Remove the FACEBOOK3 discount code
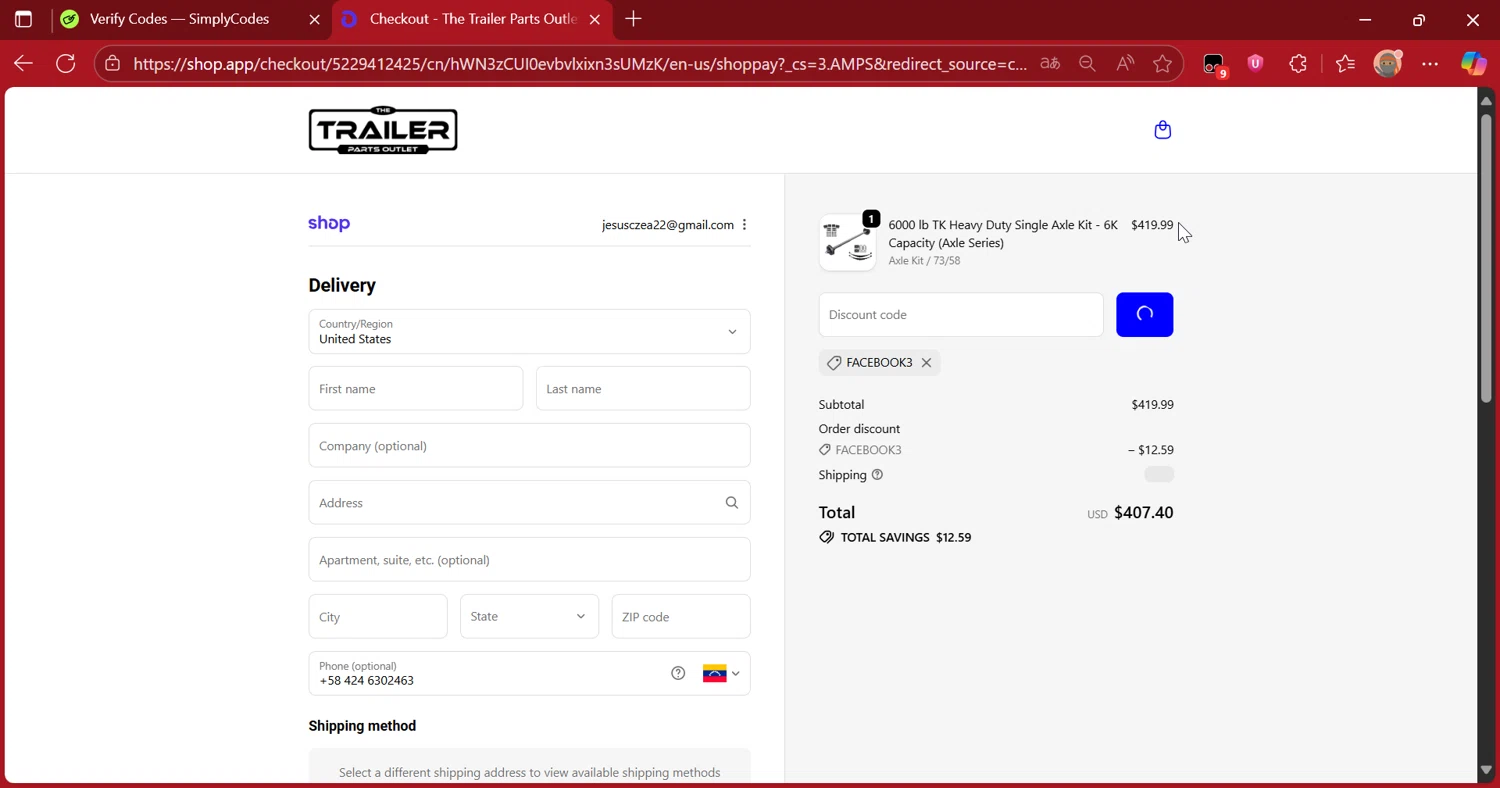Image resolution: width=1500 pixels, height=788 pixels. tap(926, 363)
